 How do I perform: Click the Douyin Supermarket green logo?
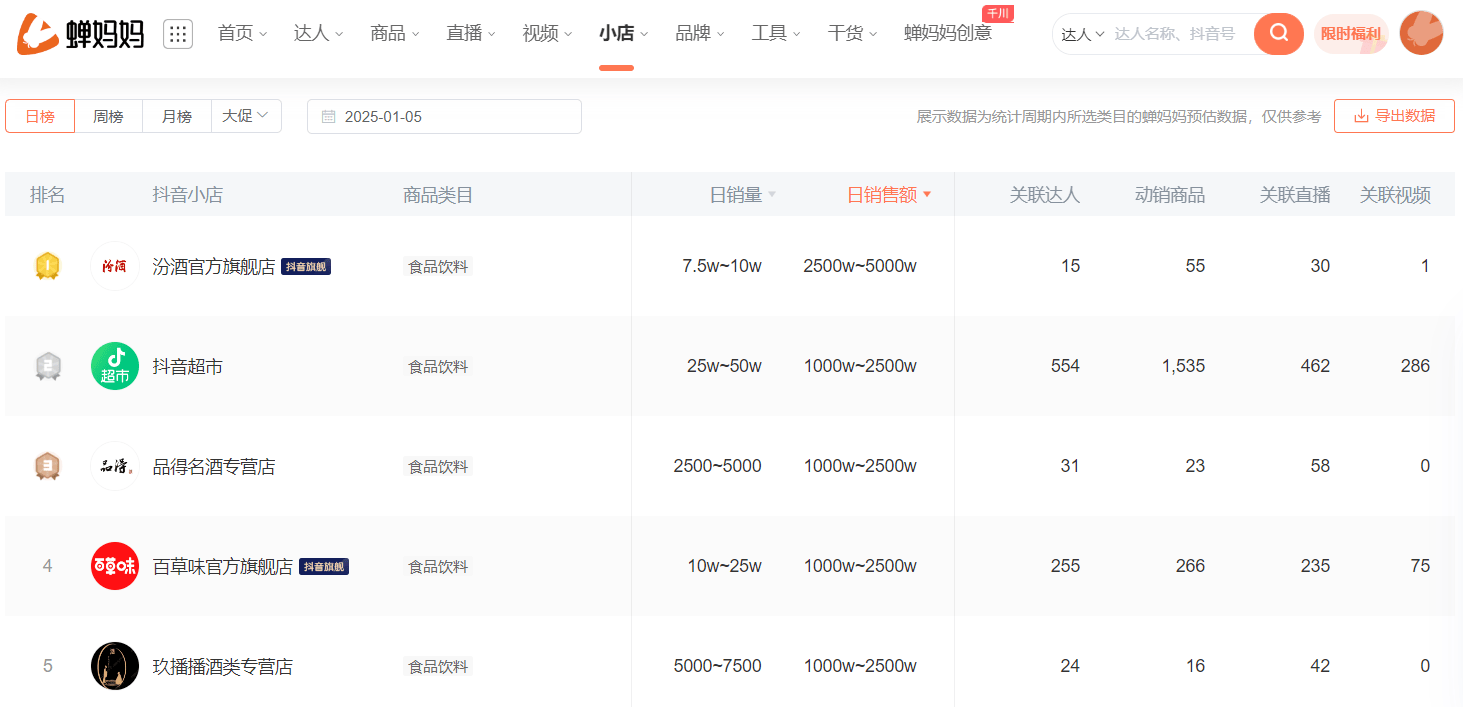tap(115, 366)
